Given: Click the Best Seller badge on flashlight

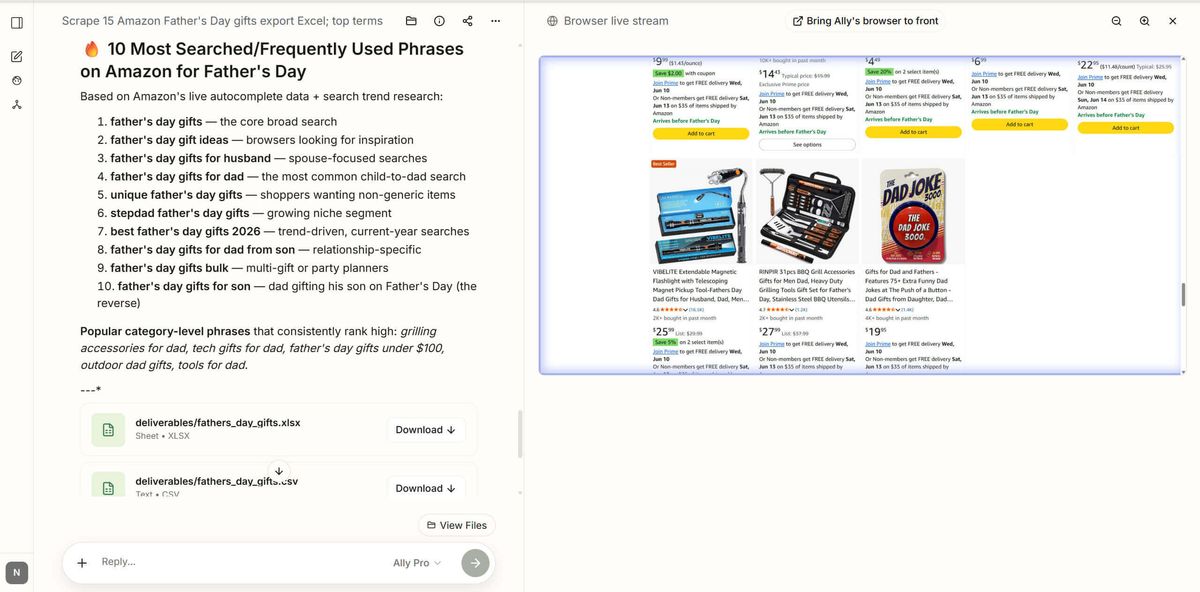Looking at the screenshot, I should pos(663,164).
